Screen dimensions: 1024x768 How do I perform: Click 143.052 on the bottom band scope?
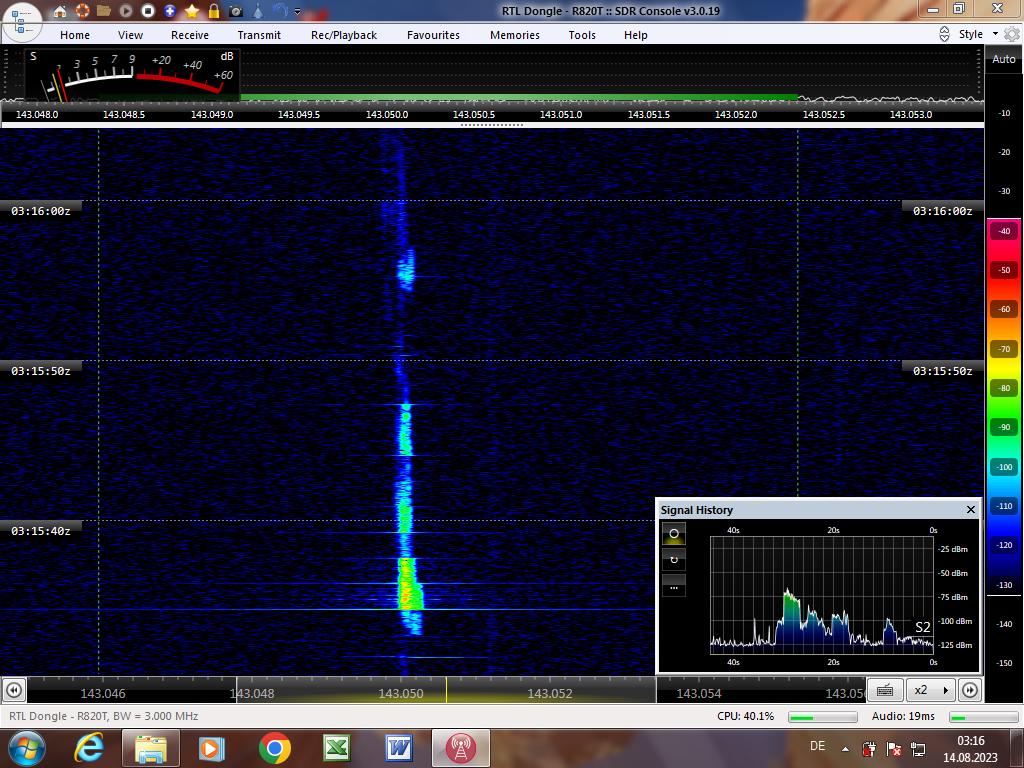coord(550,694)
